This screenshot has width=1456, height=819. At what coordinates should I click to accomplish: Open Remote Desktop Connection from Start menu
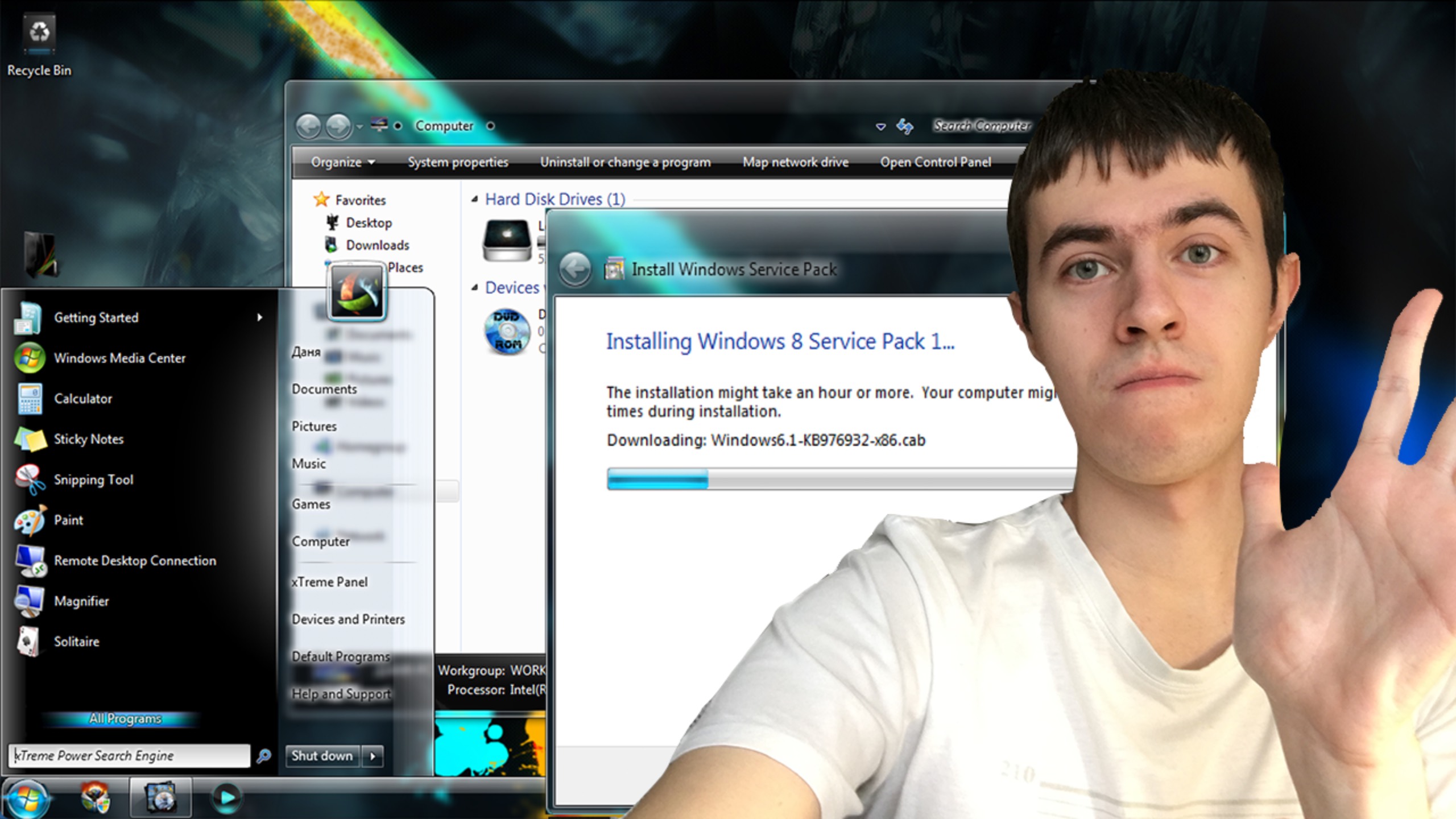point(115,561)
